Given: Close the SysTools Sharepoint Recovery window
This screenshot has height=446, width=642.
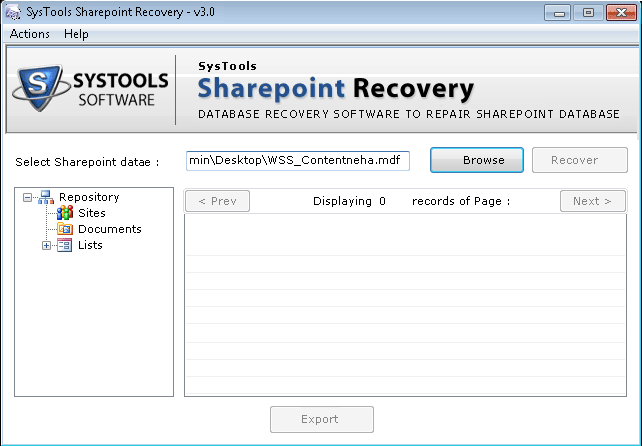Looking at the screenshot, I should coord(621,13).
